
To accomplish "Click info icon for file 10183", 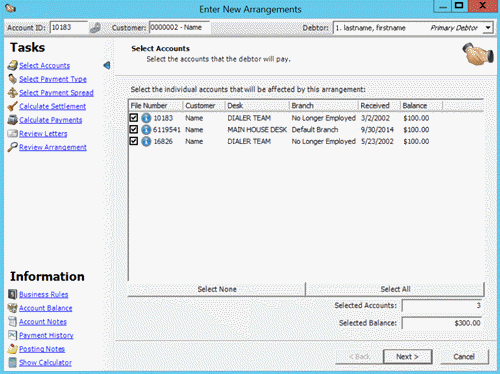I will click(x=146, y=118).
